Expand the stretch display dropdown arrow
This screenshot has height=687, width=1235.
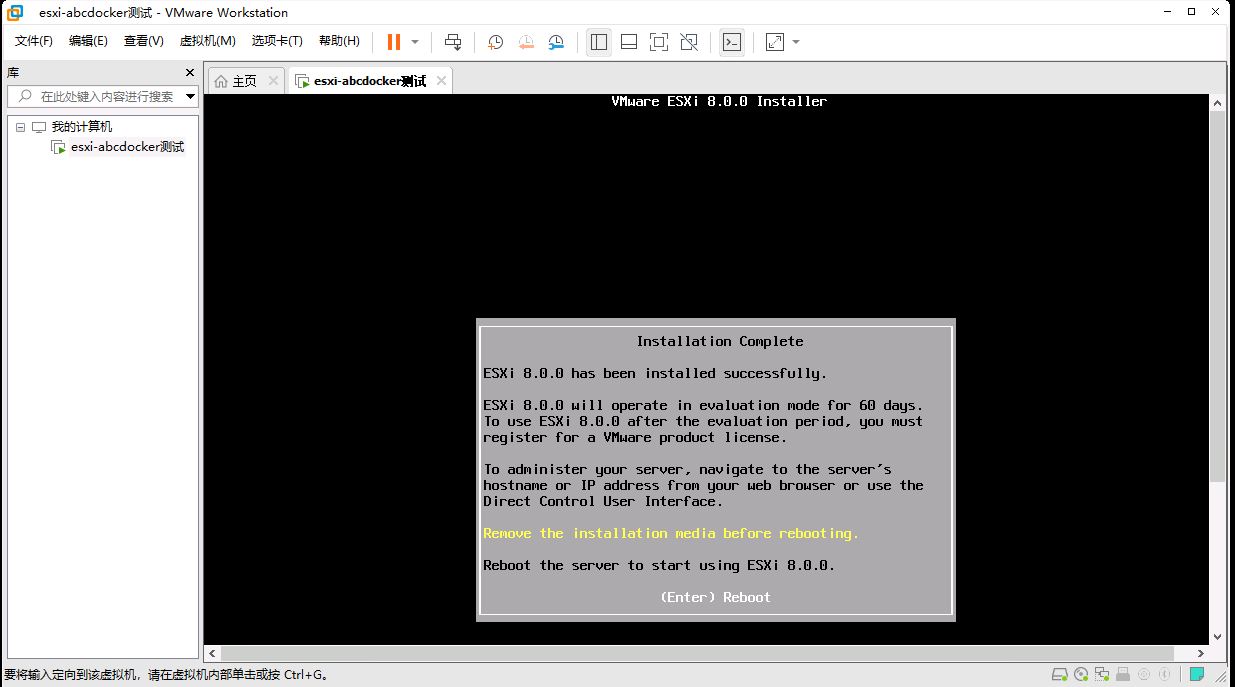tap(796, 42)
